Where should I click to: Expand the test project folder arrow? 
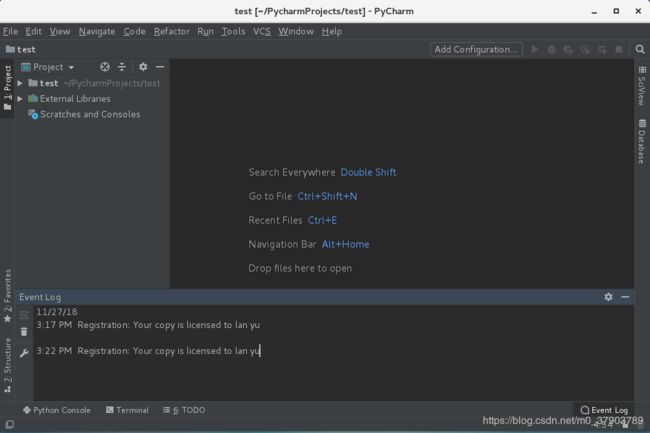click(x=20, y=83)
